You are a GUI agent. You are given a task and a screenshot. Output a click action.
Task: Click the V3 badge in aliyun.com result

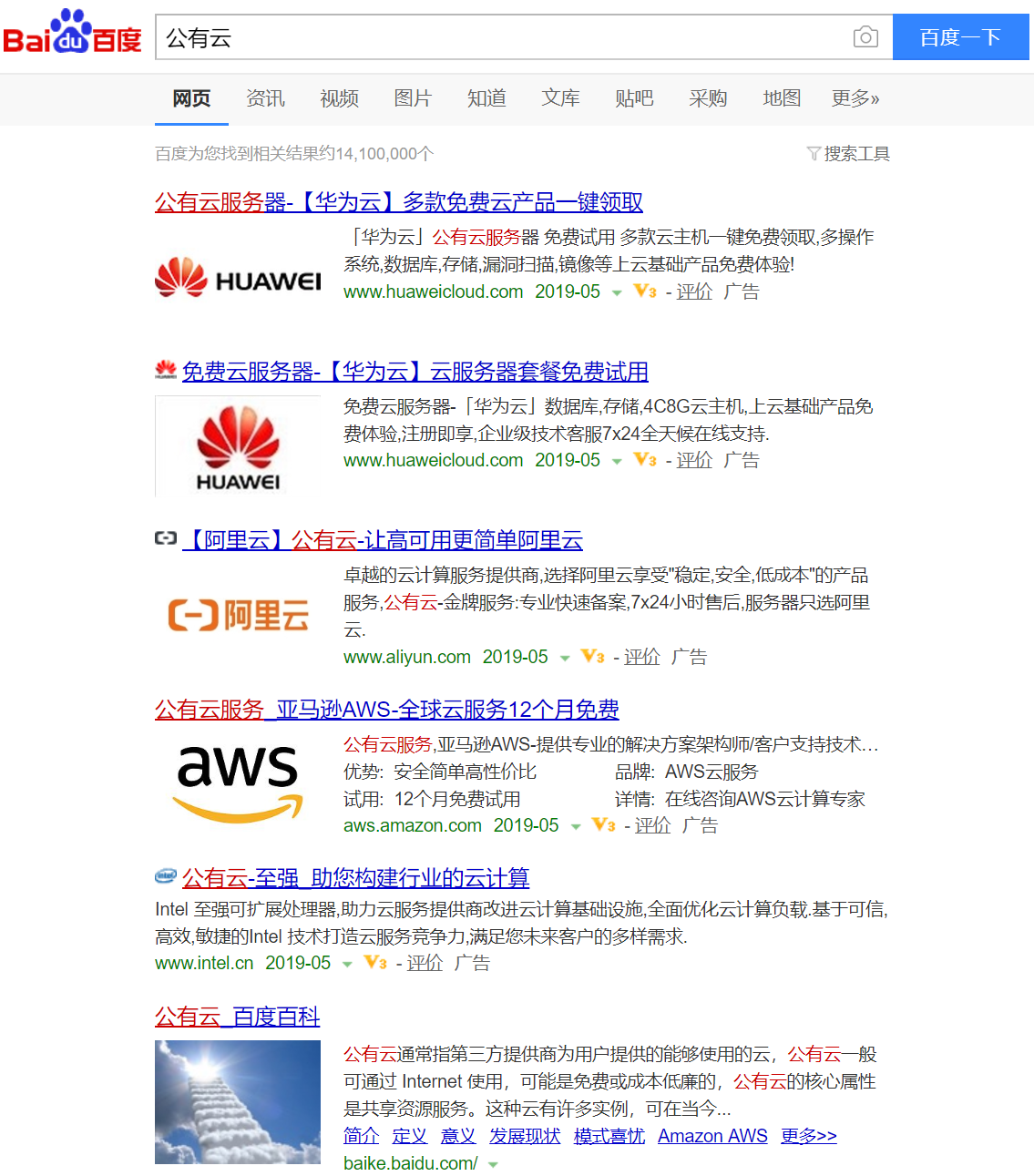(x=593, y=657)
